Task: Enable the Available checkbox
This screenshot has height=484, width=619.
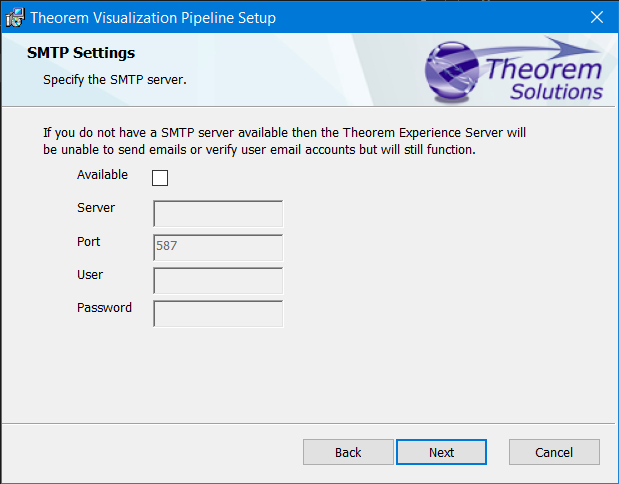Action: point(160,178)
